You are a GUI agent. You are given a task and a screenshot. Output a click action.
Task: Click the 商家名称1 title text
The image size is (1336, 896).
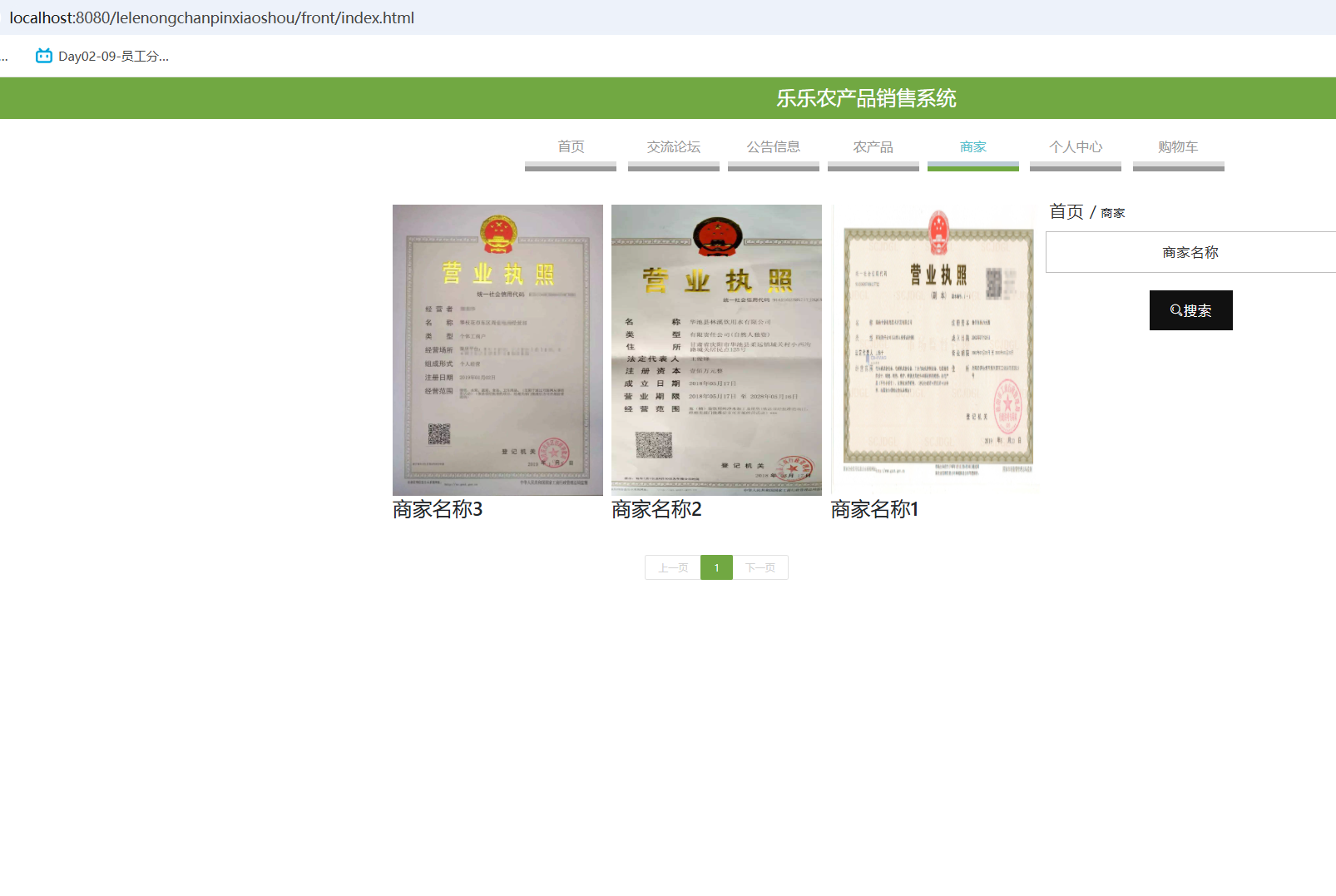pyautogui.click(x=874, y=509)
